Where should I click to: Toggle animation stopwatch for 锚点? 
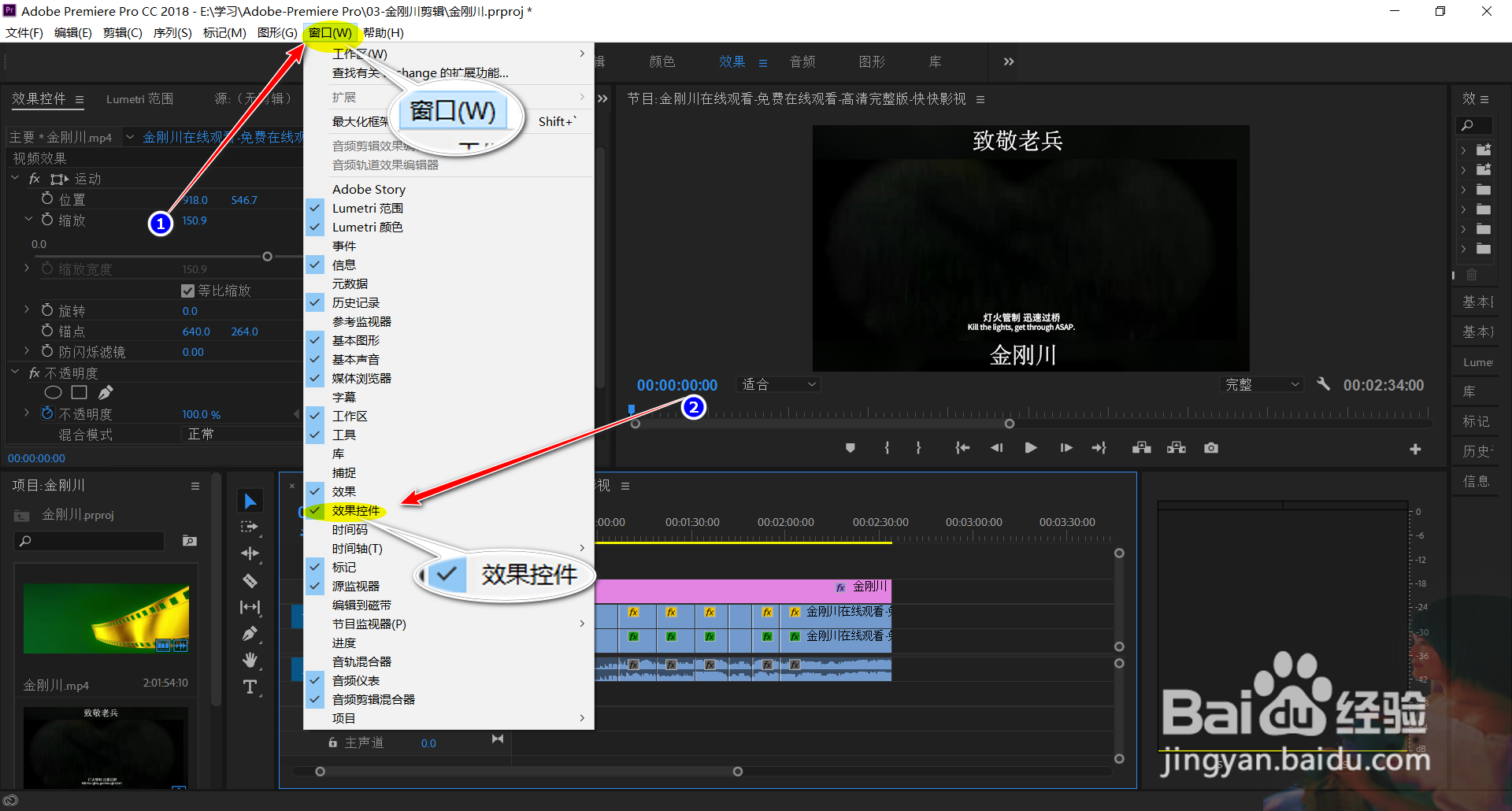[x=47, y=331]
